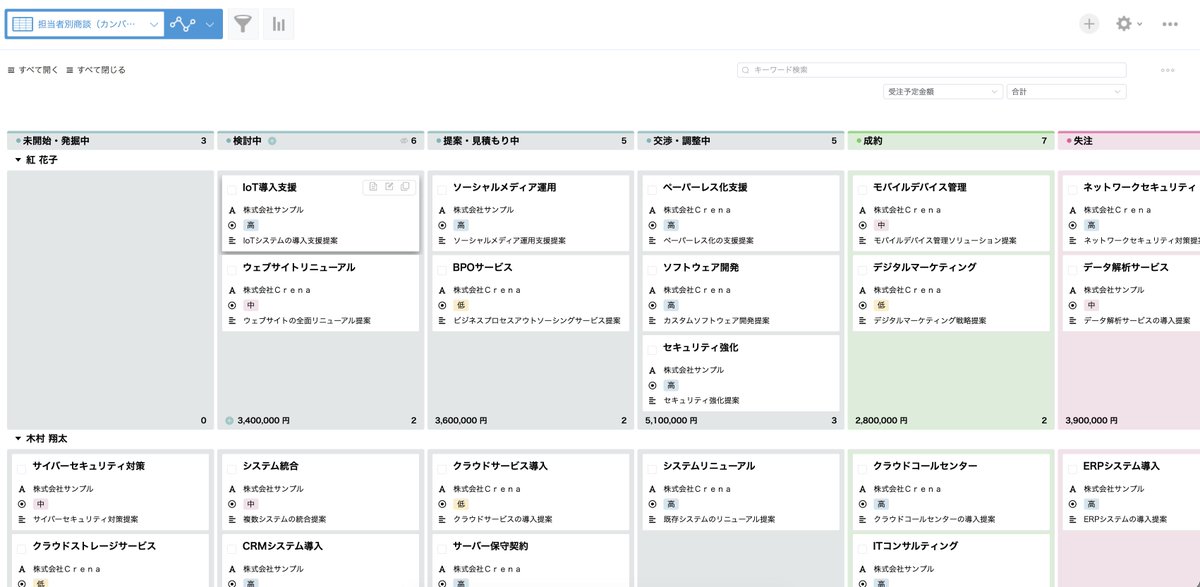Click the green status dot on 成約 header
Viewport: 1200px width, 587px height.
859,142
